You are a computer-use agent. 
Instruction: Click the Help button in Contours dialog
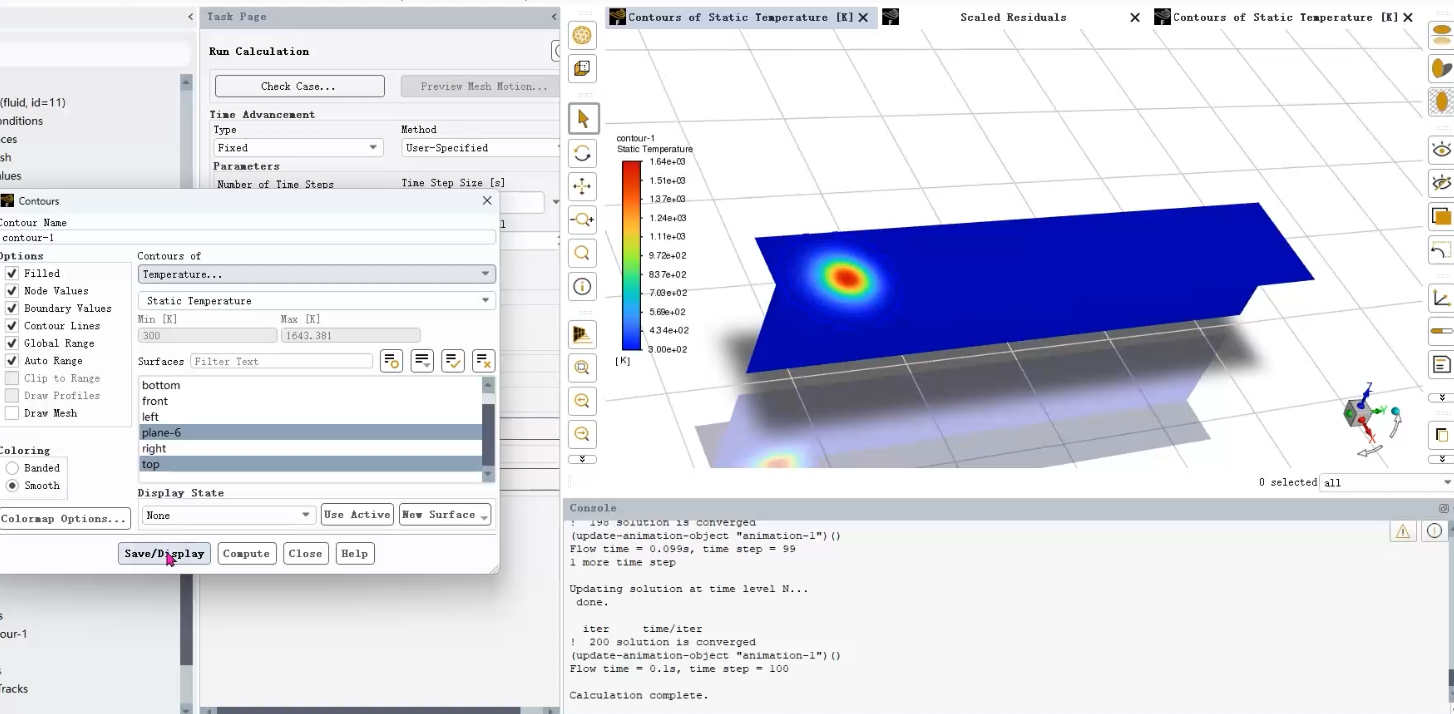tap(354, 554)
